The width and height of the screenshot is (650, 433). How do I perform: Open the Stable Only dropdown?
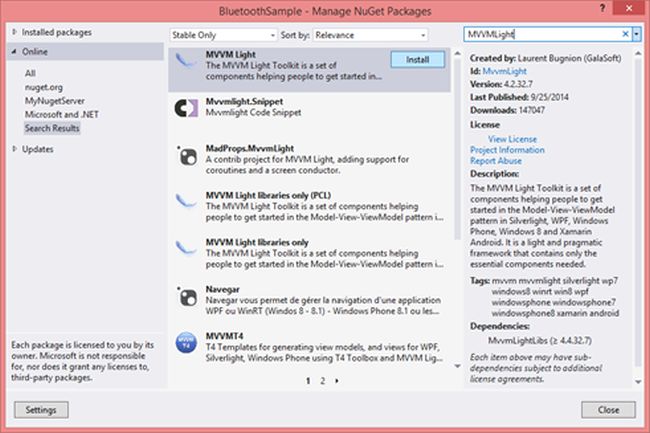pyautogui.click(x=224, y=35)
